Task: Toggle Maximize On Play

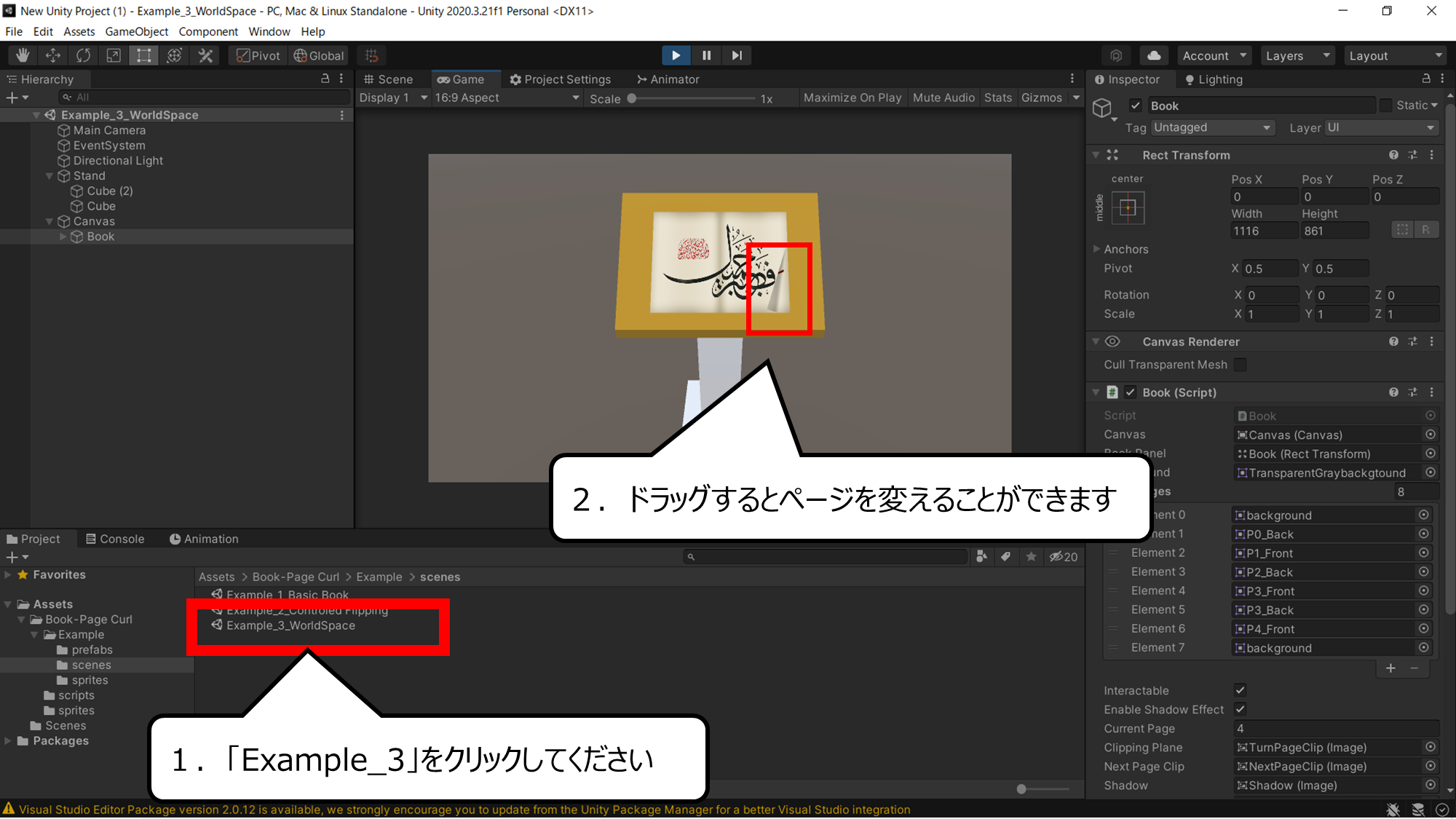Action: pyautogui.click(x=852, y=98)
